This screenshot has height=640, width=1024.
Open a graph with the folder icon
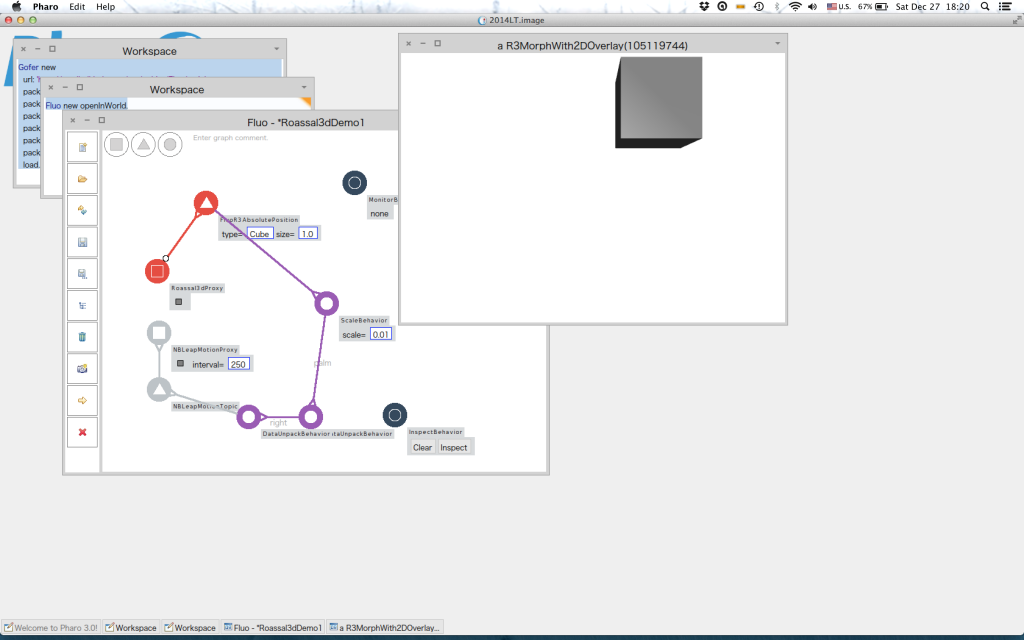pyautogui.click(x=82, y=179)
